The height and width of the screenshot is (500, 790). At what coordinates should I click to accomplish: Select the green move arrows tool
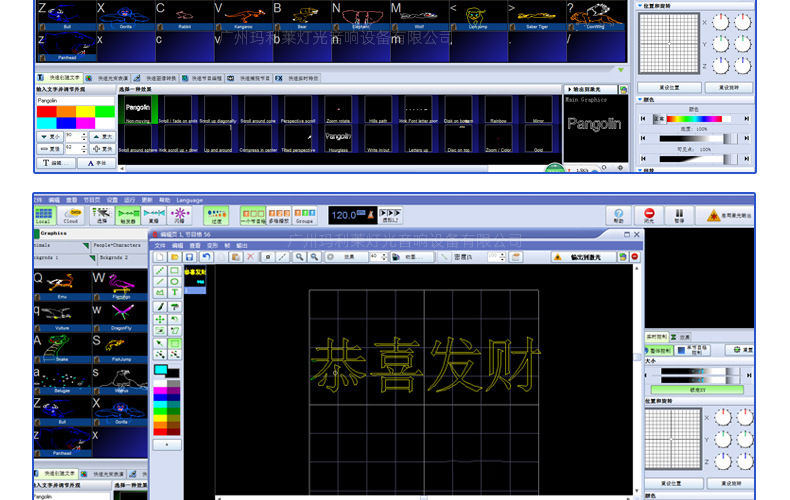(x=160, y=319)
